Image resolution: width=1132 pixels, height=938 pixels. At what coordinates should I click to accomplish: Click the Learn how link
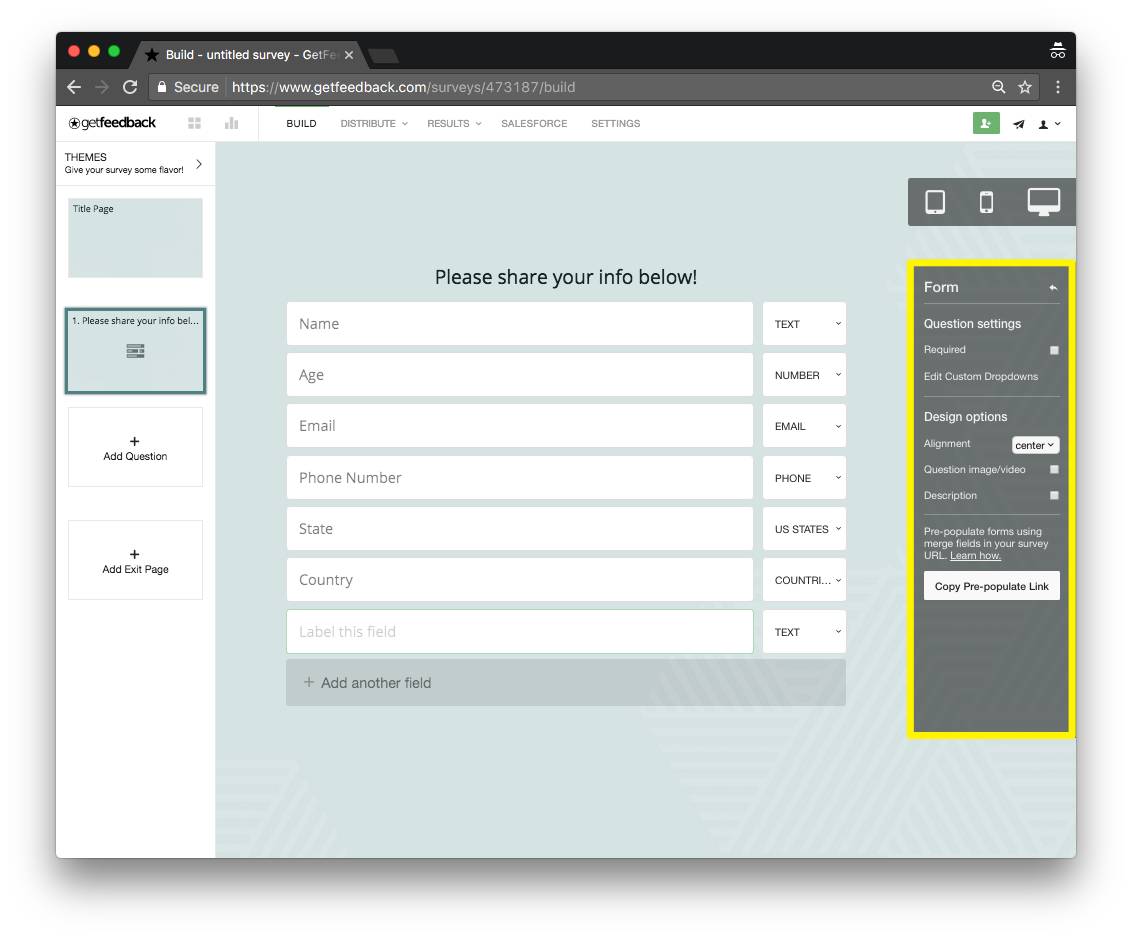pos(974,555)
